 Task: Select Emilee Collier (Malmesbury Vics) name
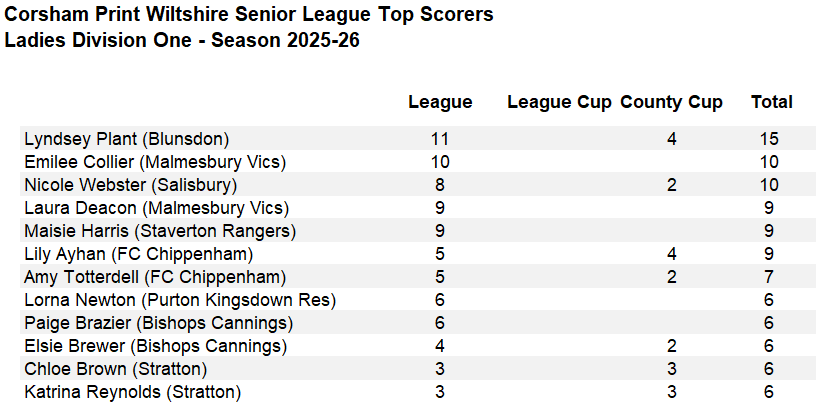click(x=155, y=162)
